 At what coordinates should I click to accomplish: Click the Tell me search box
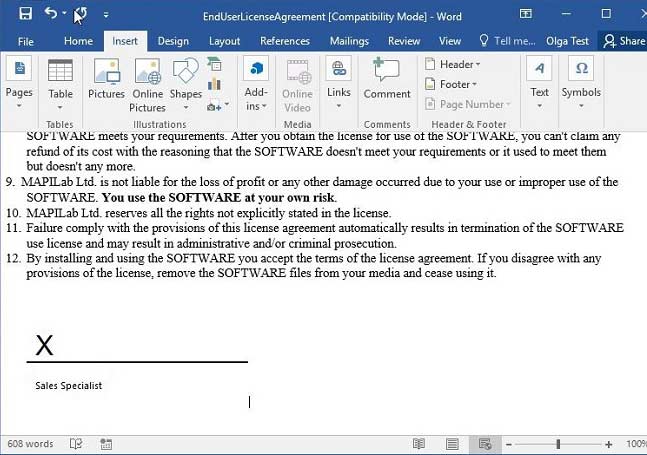tap(507, 41)
